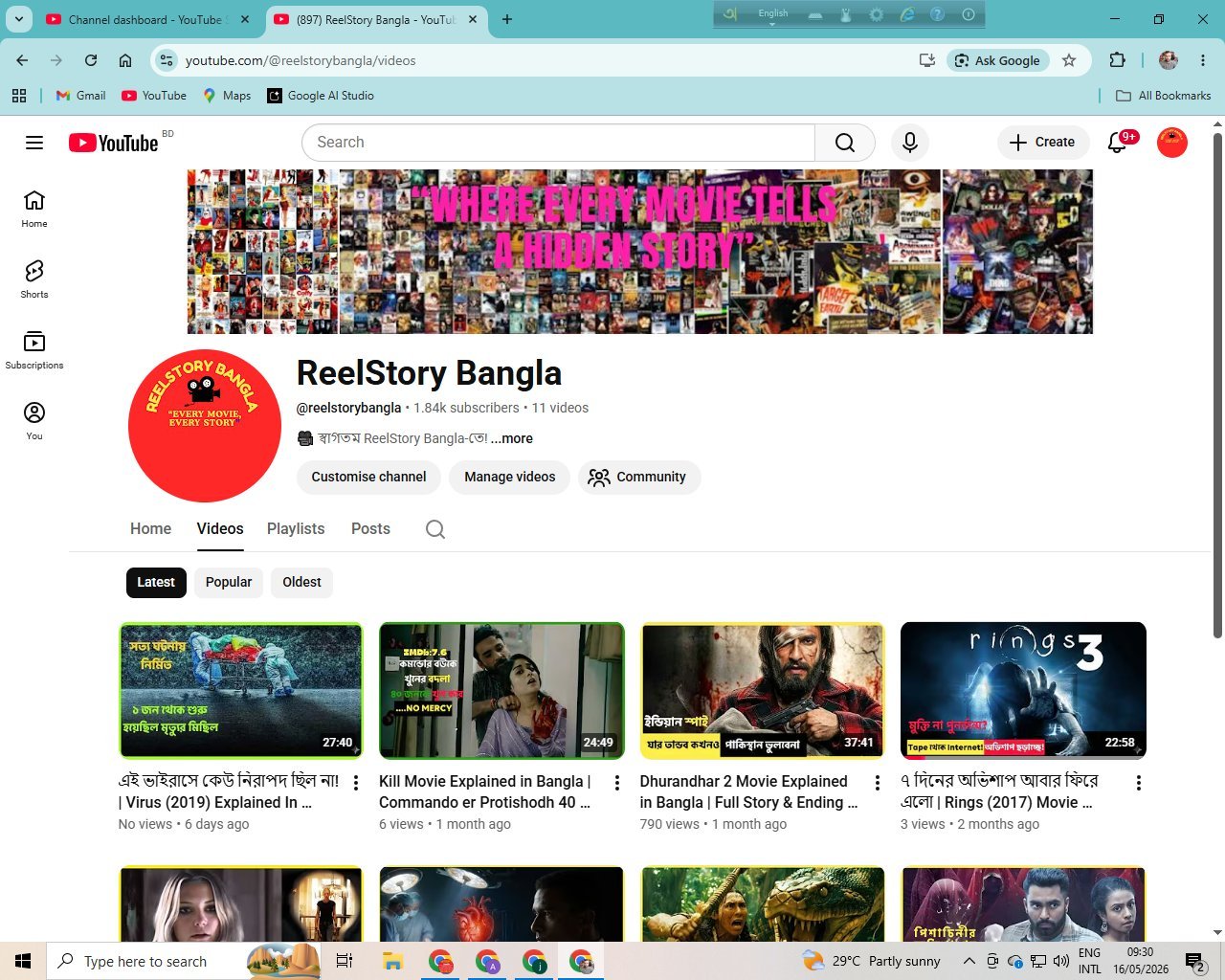Viewport: 1225px width, 980px height.
Task: Open Gmail bookmark
Action: click(81, 96)
